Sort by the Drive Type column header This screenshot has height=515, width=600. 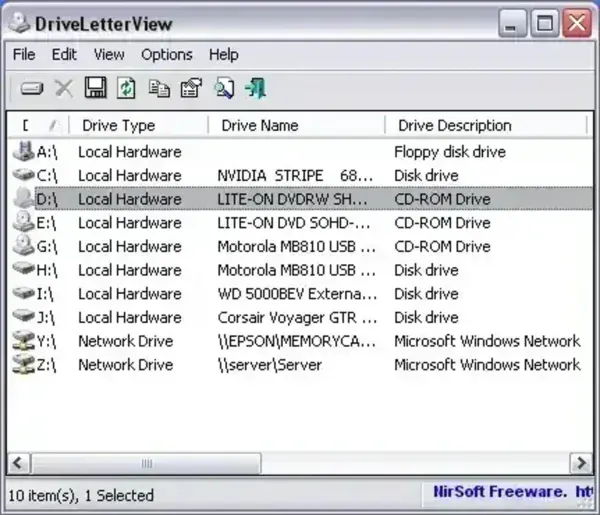pyautogui.click(x=118, y=125)
